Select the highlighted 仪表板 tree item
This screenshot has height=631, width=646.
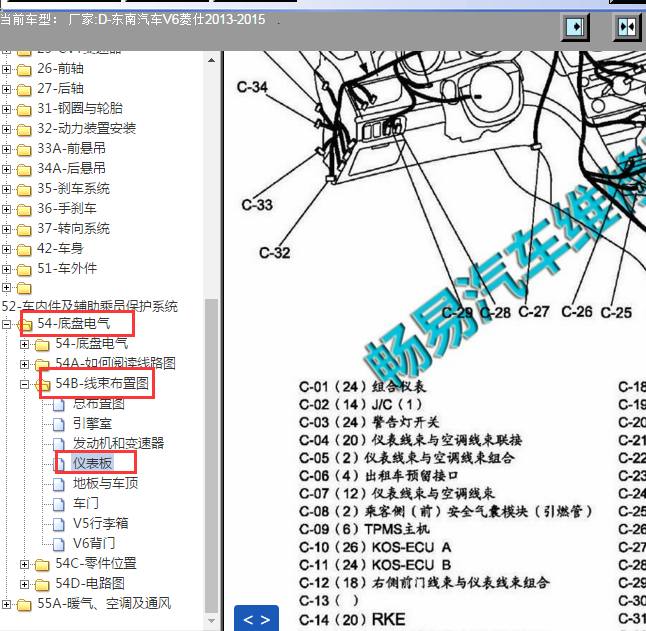click(x=92, y=463)
